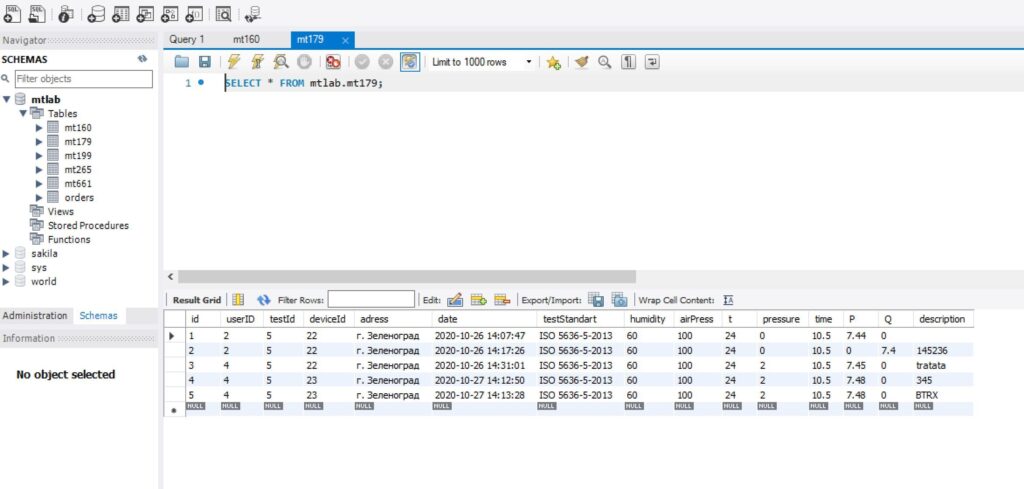The height and width of the screenshot is (489, 1024).
Task: Open a script file in editor
Action: click(x=182, y=62)
